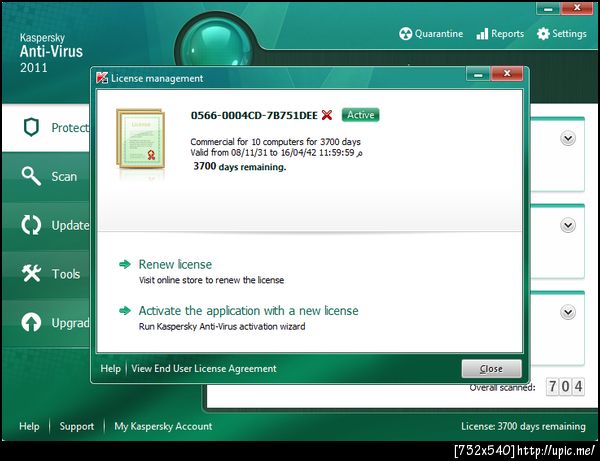Image resolution: width=600 pixels, height=461 pixels.
Task: View End User License Agreement
Action: pyautogui.click(x=204, y=368)
